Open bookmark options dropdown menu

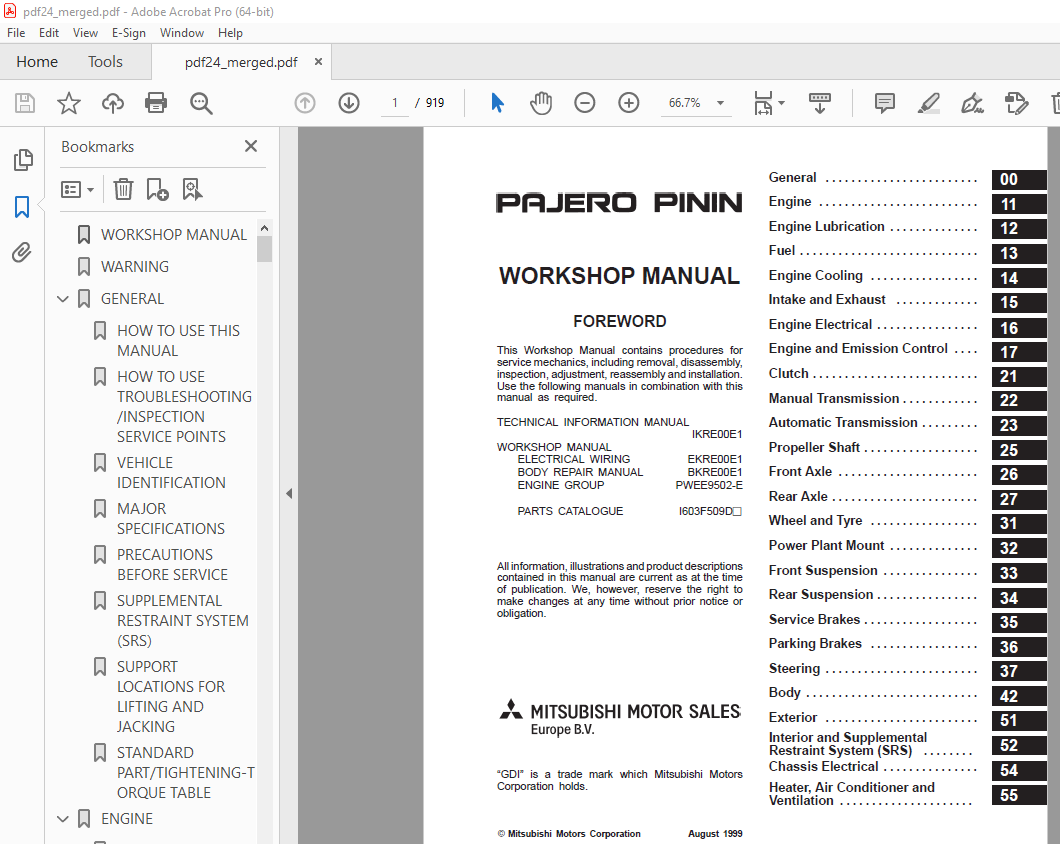click(x=77, y=189)
